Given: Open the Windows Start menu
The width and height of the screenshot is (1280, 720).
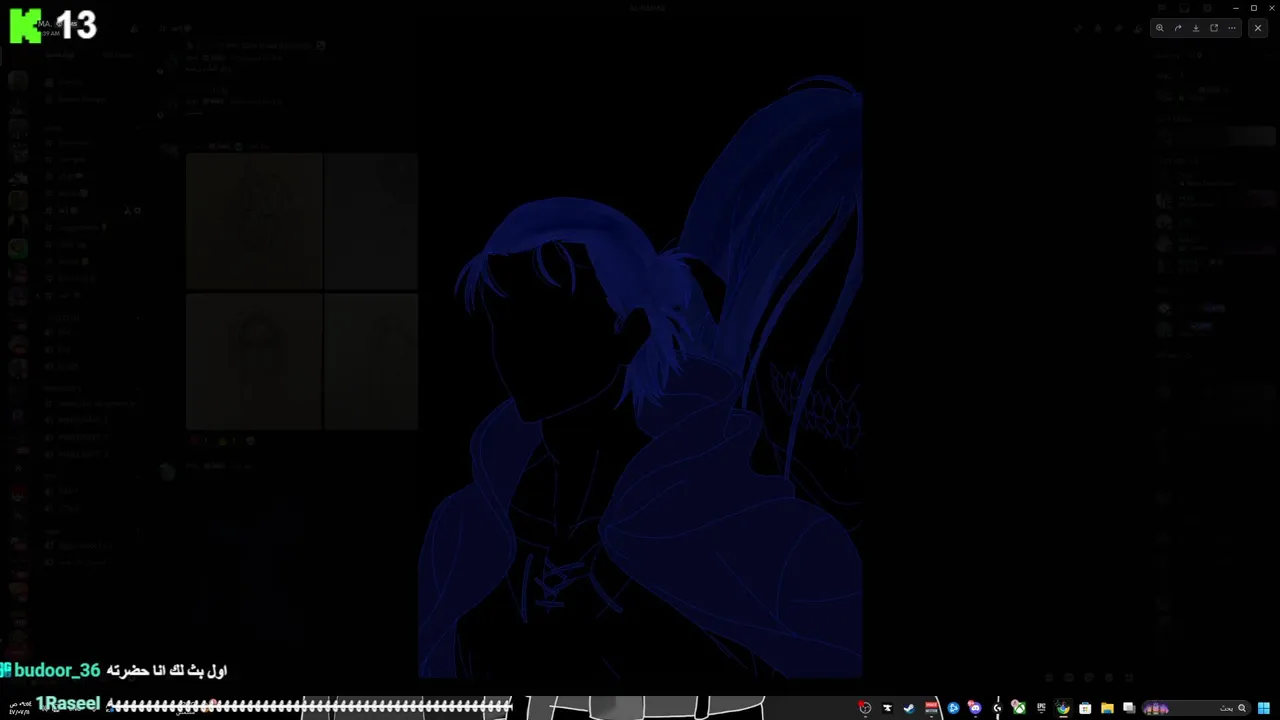Looking at the screenshot, I should pyautogui.click(x=1264, y=708).
